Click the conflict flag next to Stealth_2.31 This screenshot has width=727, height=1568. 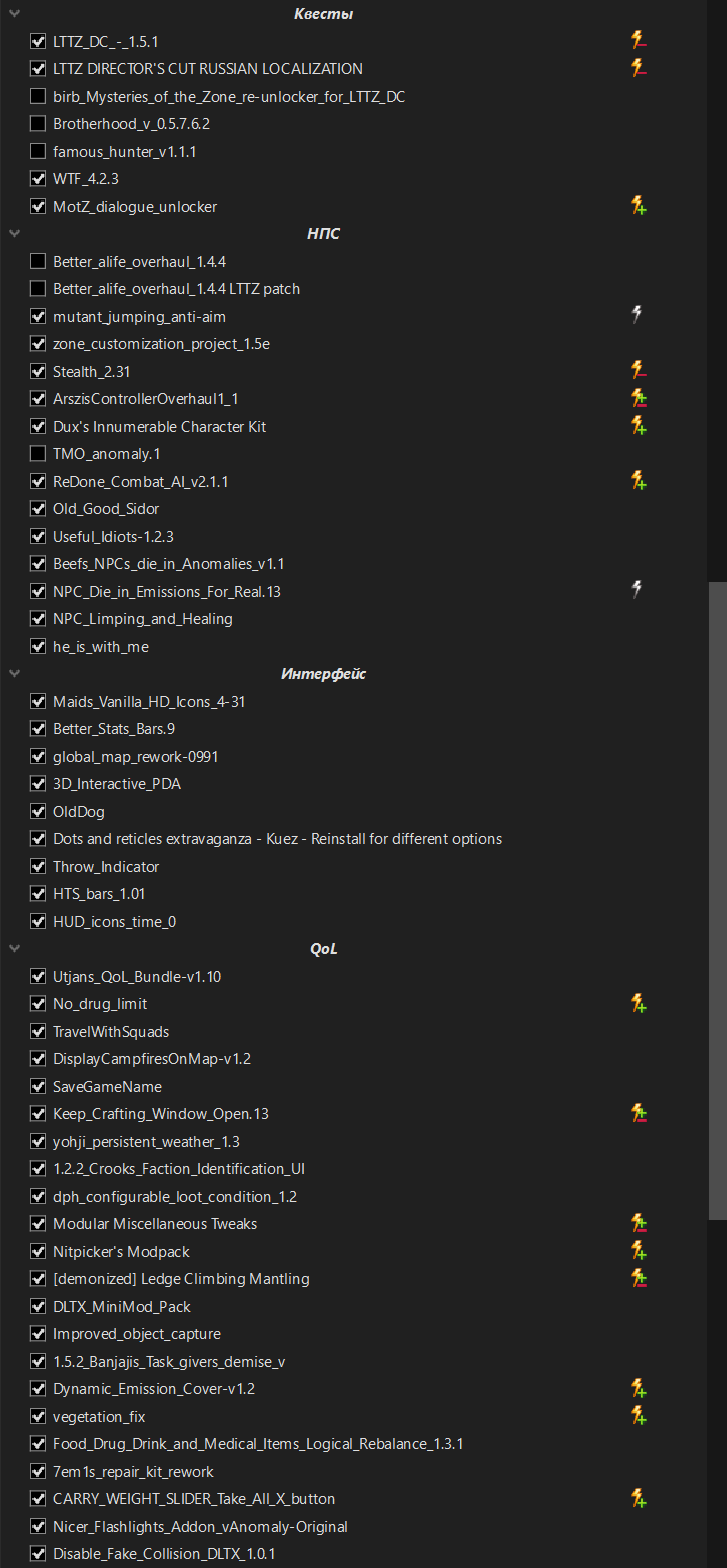[x=638, y=371]
